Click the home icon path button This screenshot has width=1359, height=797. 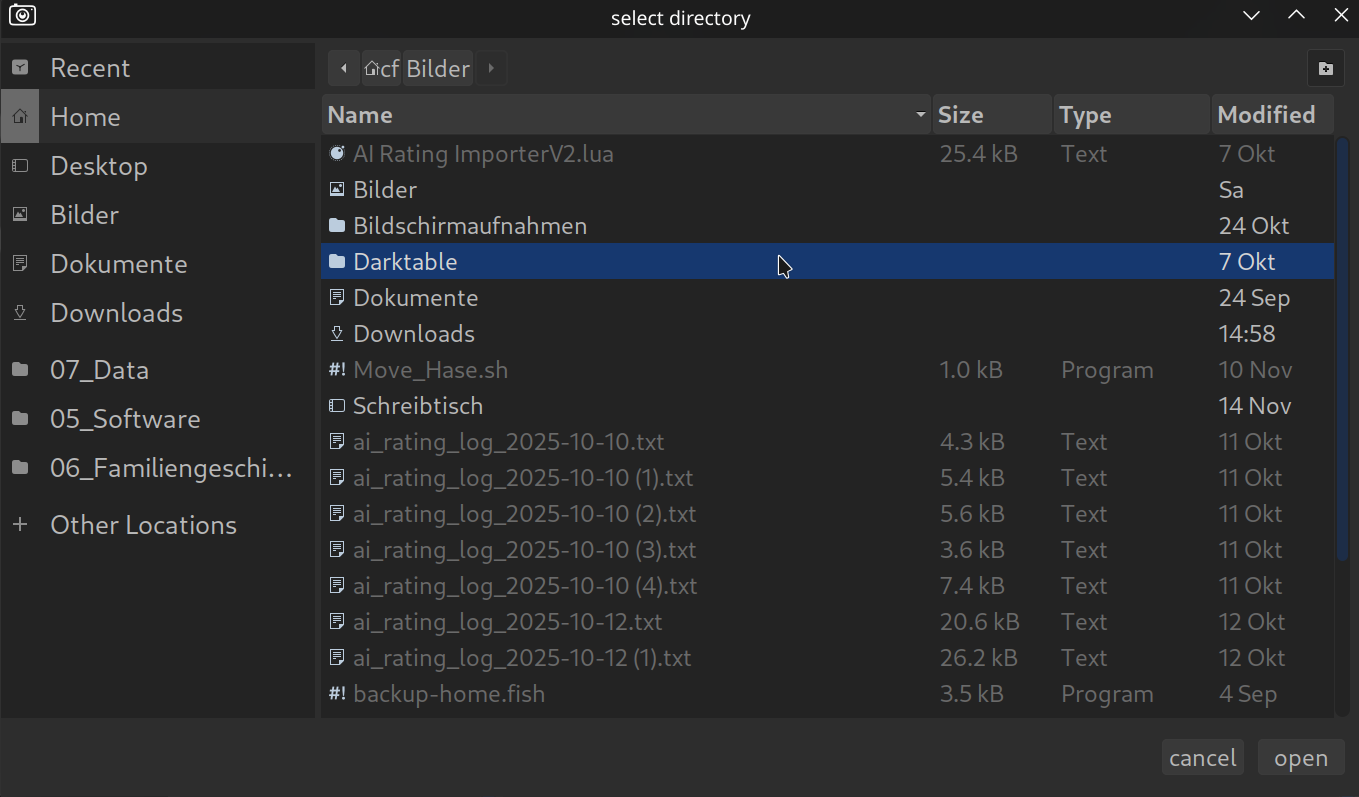pos(381,69)
